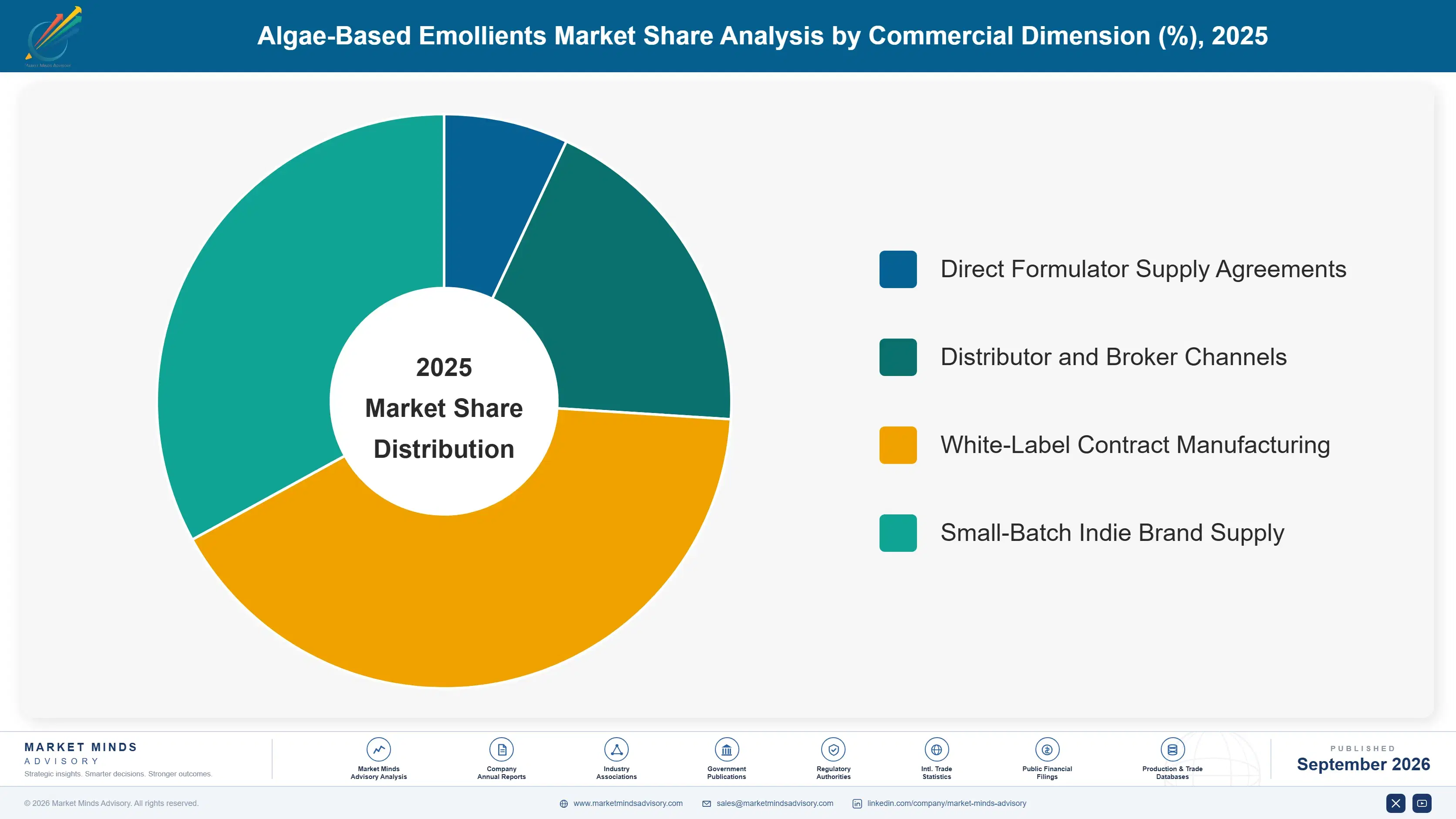1456x819 pixels.
Task: Click the Public Financial Filings dollar icon
Action: click(1047, 749)
